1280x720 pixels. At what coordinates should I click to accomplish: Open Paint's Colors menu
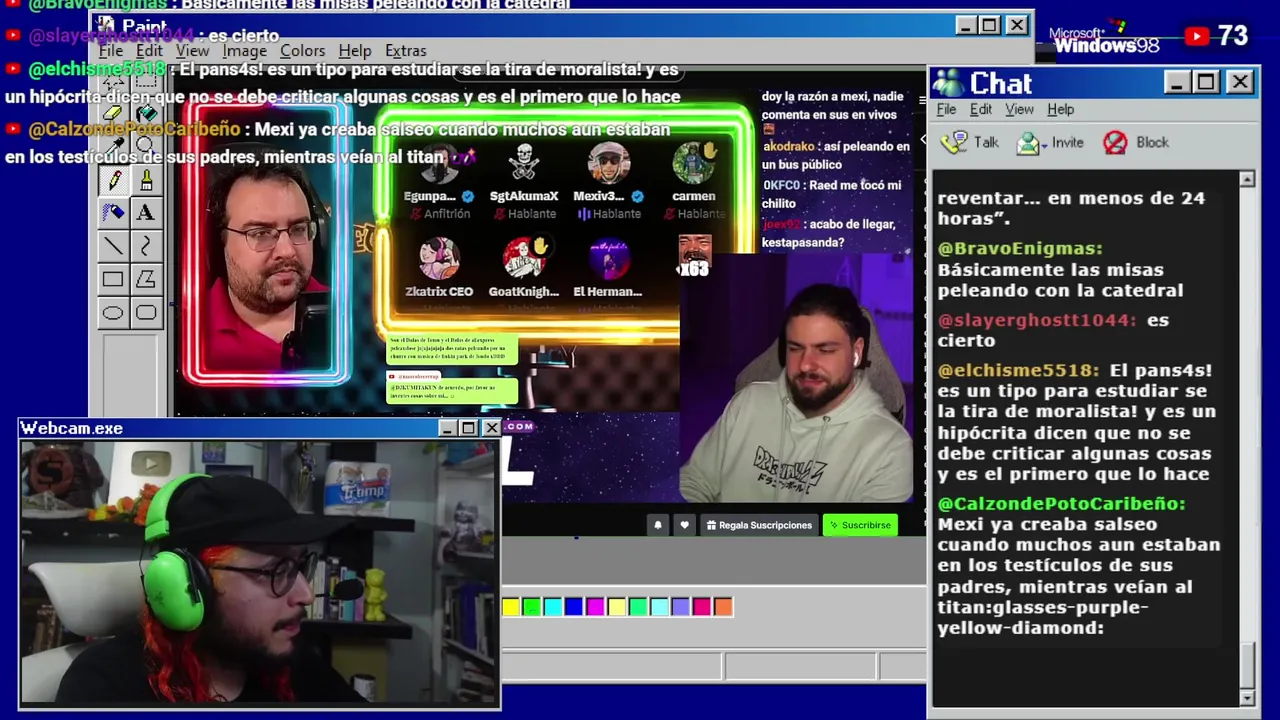(x=302, y=51)
